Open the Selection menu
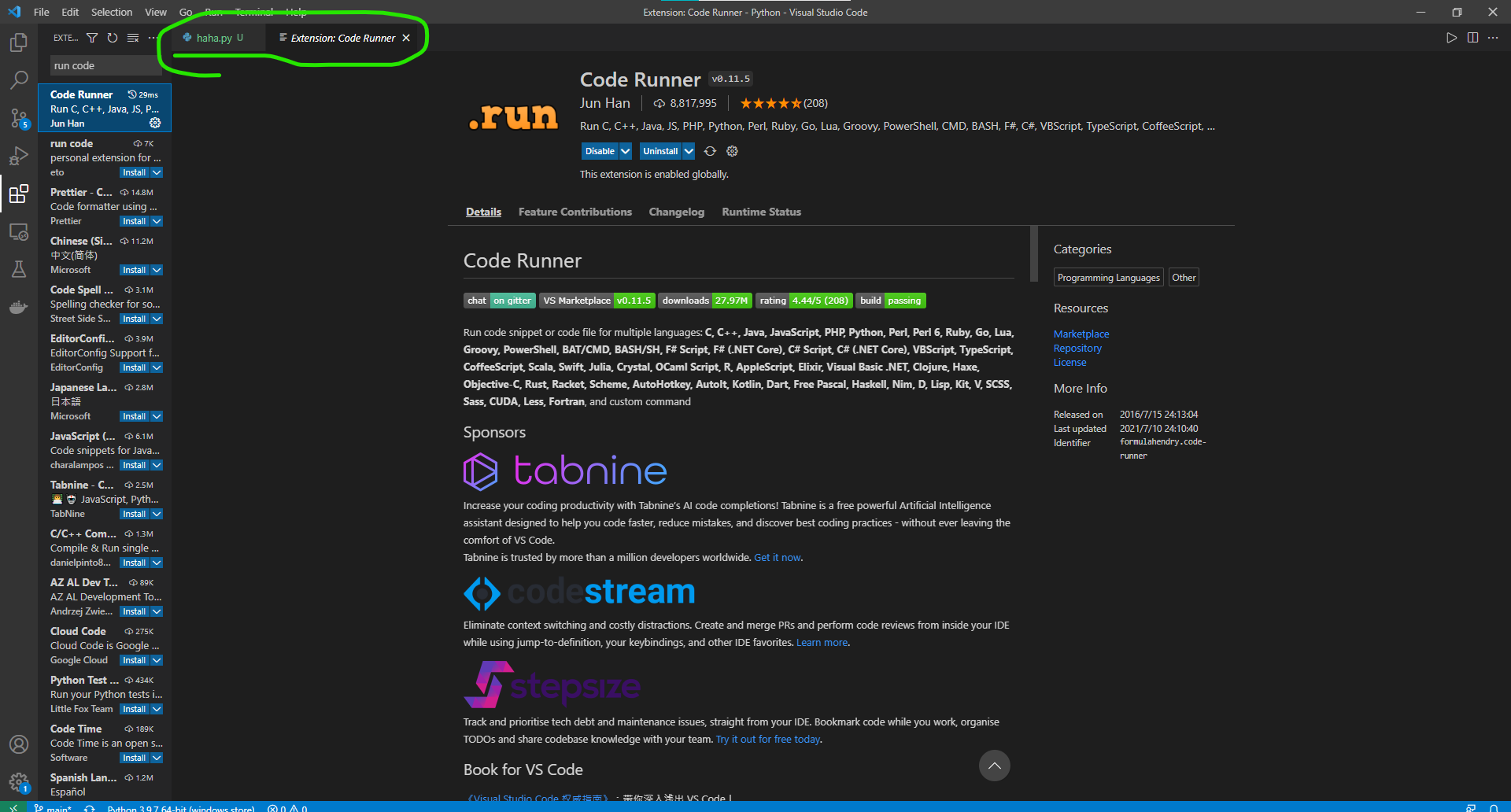Viewport: 1511px width, 812px height. (x=112, y=12)
